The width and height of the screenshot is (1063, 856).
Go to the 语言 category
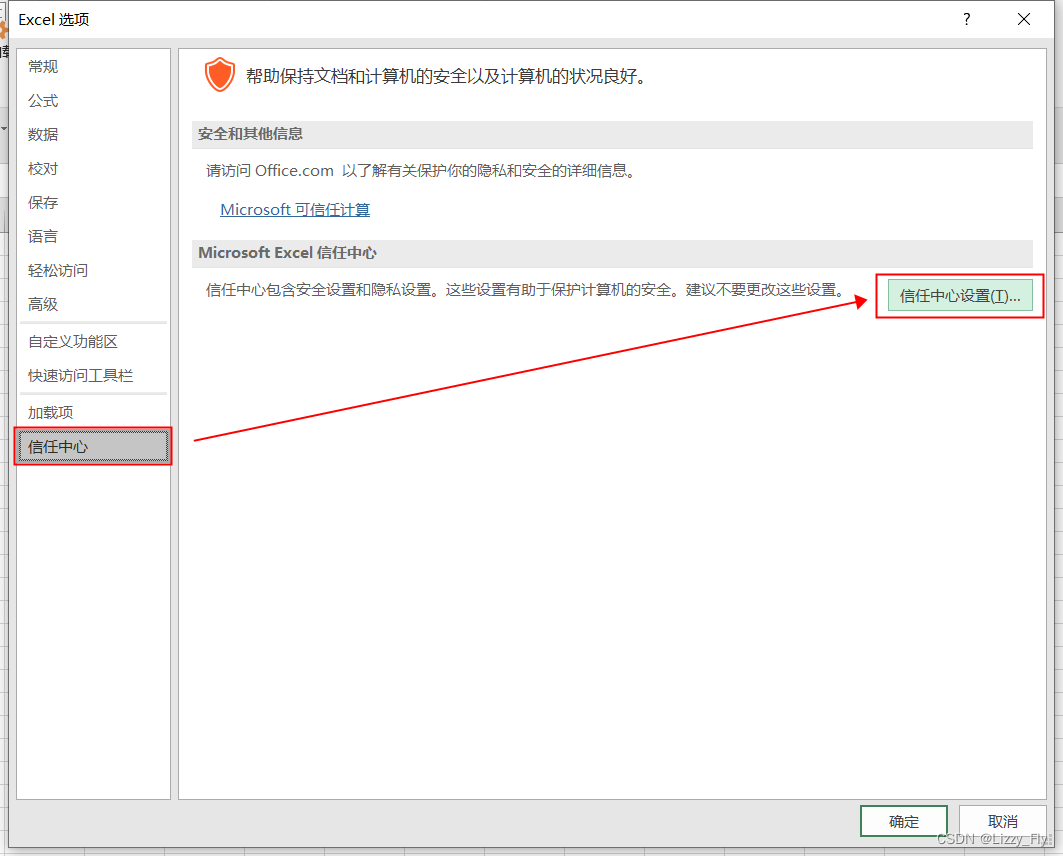tap(93, 236)
